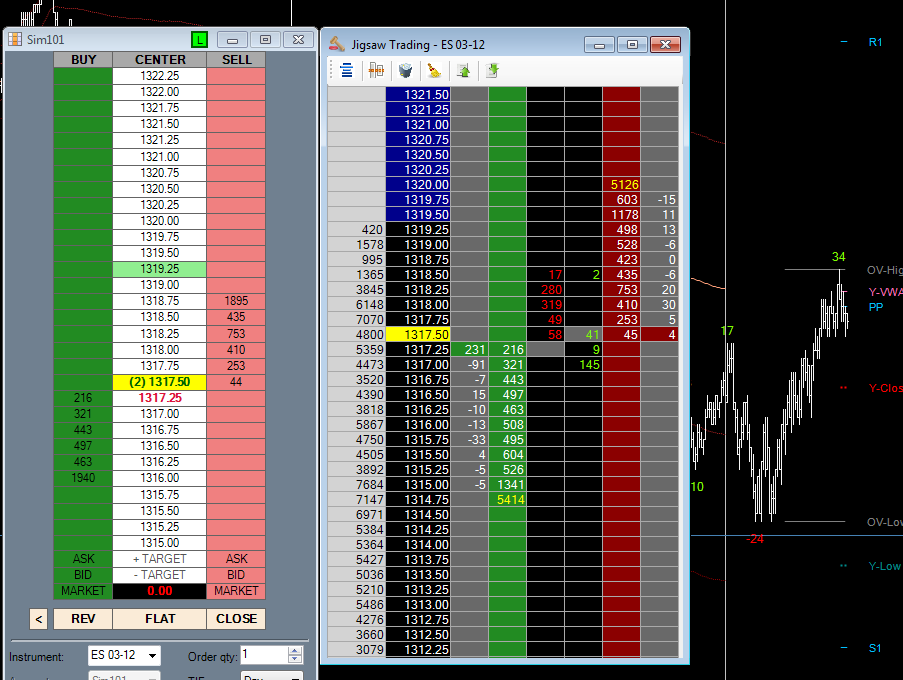Click the green-highlighted 1319.25 price in Sim101
903x680 pixels.
(160, 269)
